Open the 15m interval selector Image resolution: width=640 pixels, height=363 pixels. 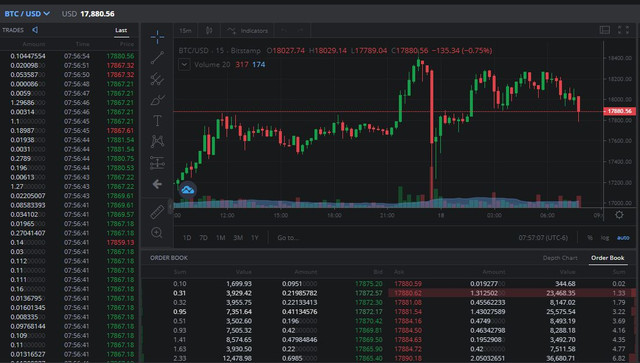click(185, 31)
